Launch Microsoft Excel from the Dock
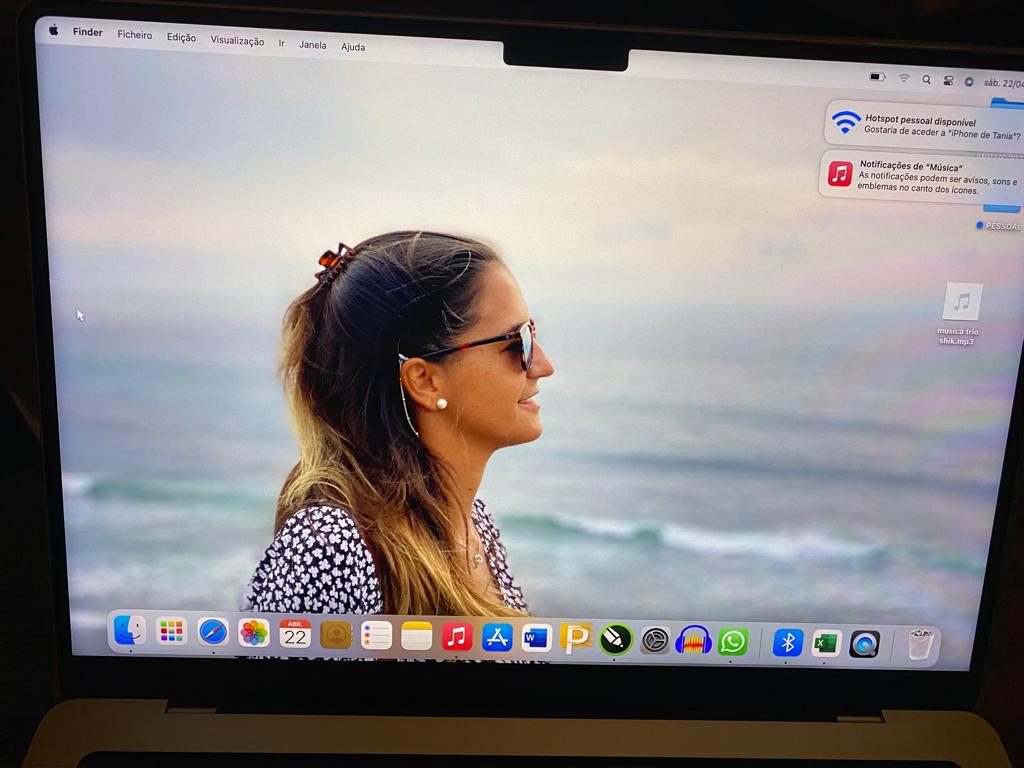This screenshot has height=768, width=1024. pyautogui.click(x=826, y=643)
